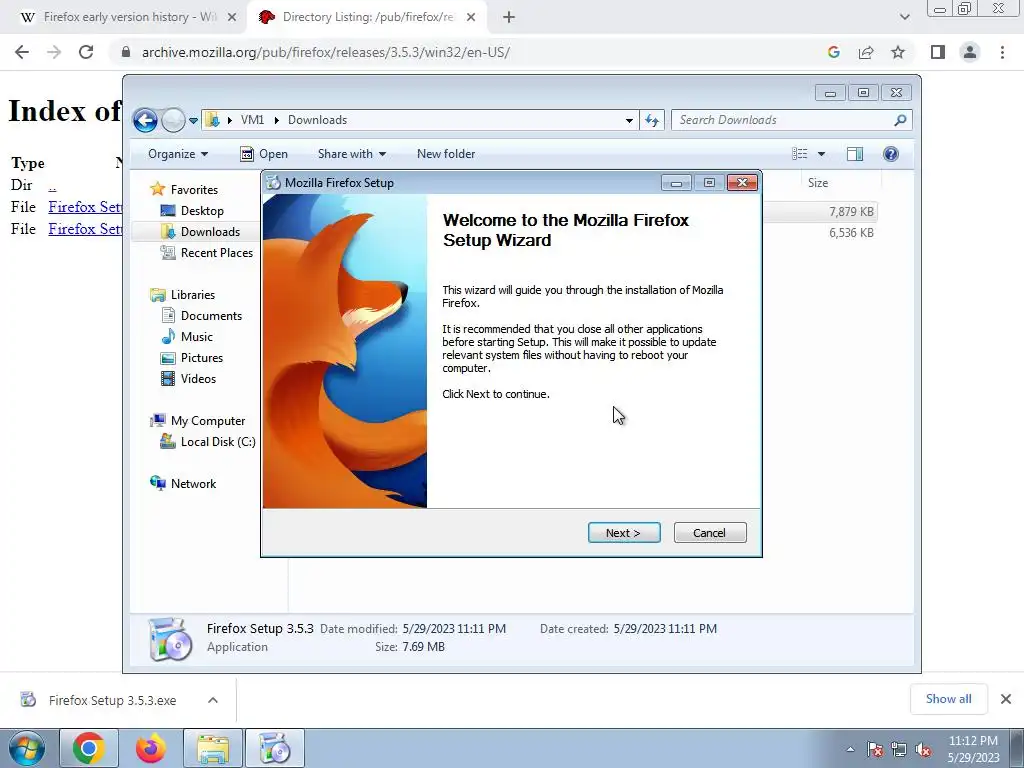Open Chrome three-dot menu
Image resolution: width=1024 pixels, height=768 pixels.
click(x=1002, y=52)
